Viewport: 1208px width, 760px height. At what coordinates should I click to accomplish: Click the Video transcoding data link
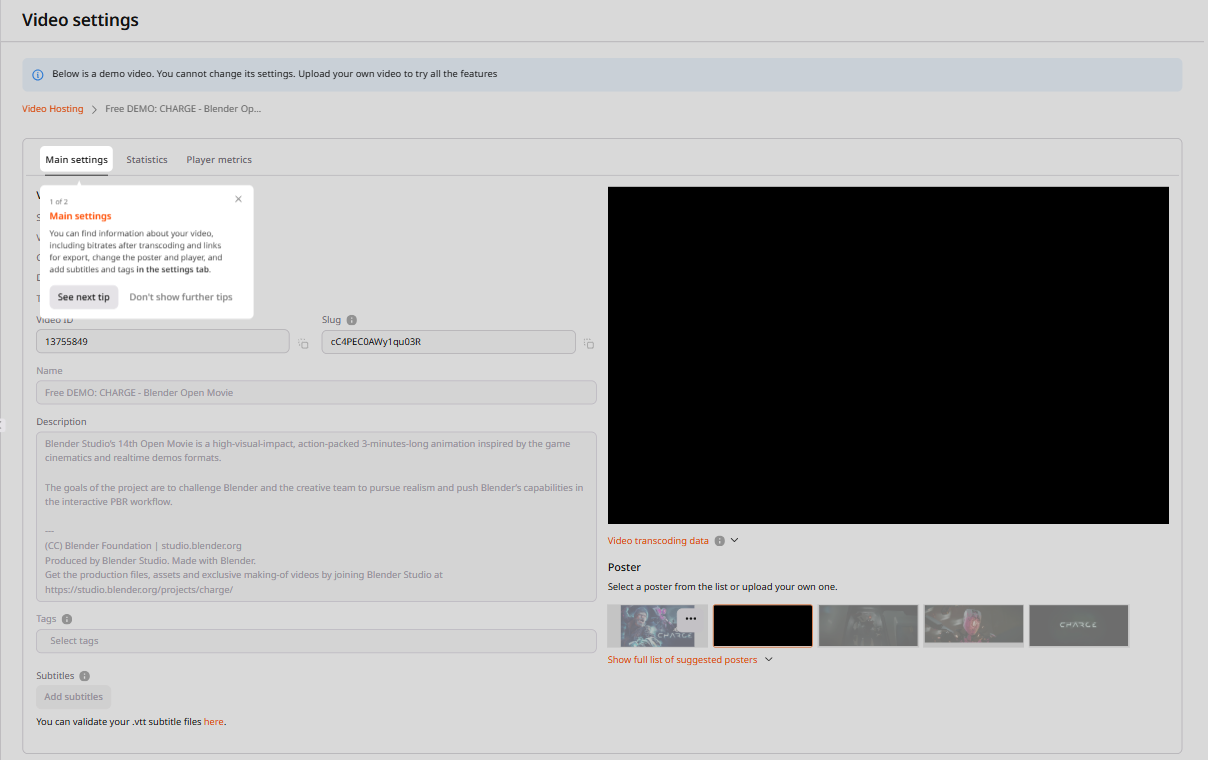658,541
